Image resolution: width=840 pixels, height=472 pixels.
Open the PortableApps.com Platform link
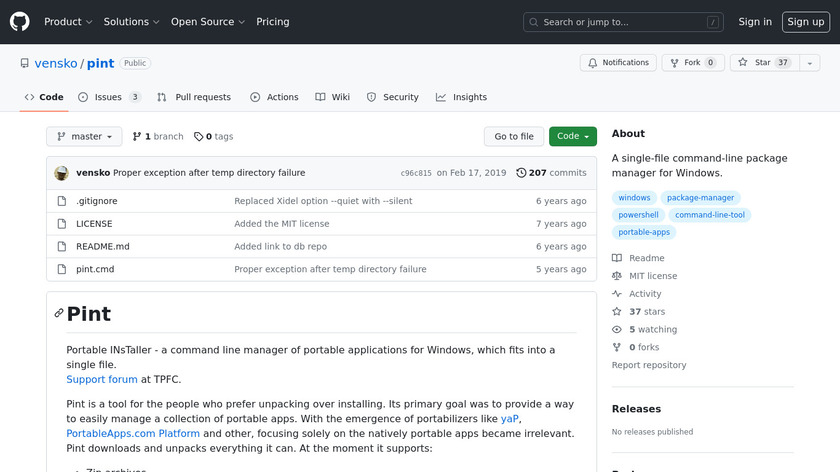[x=133, y=433]
